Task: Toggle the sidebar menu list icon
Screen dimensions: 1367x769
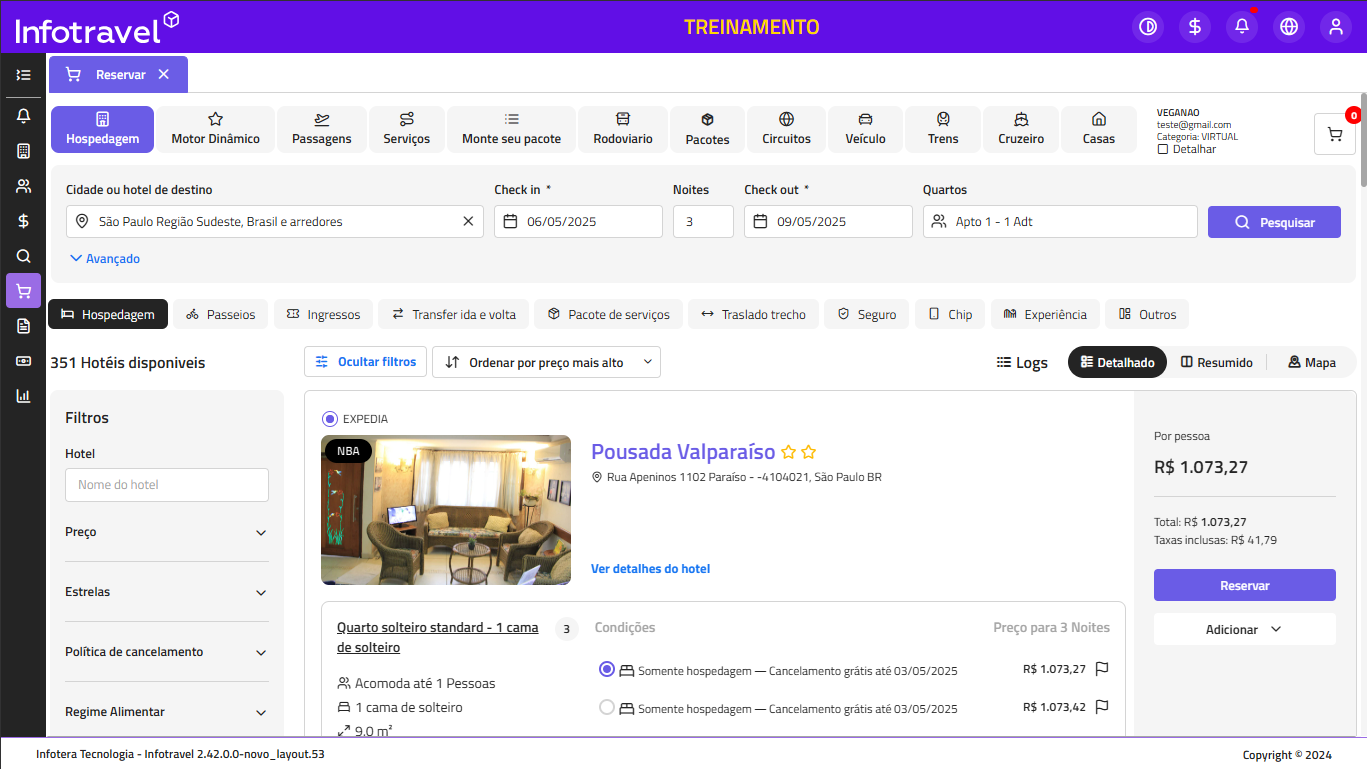Action: click(x=23, y=75)
